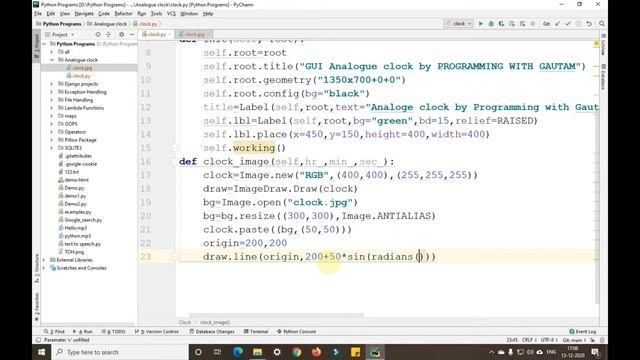Viewport: 640px width, 360px height.
Task: Open the VCS menu
Action: coord(171,13)
